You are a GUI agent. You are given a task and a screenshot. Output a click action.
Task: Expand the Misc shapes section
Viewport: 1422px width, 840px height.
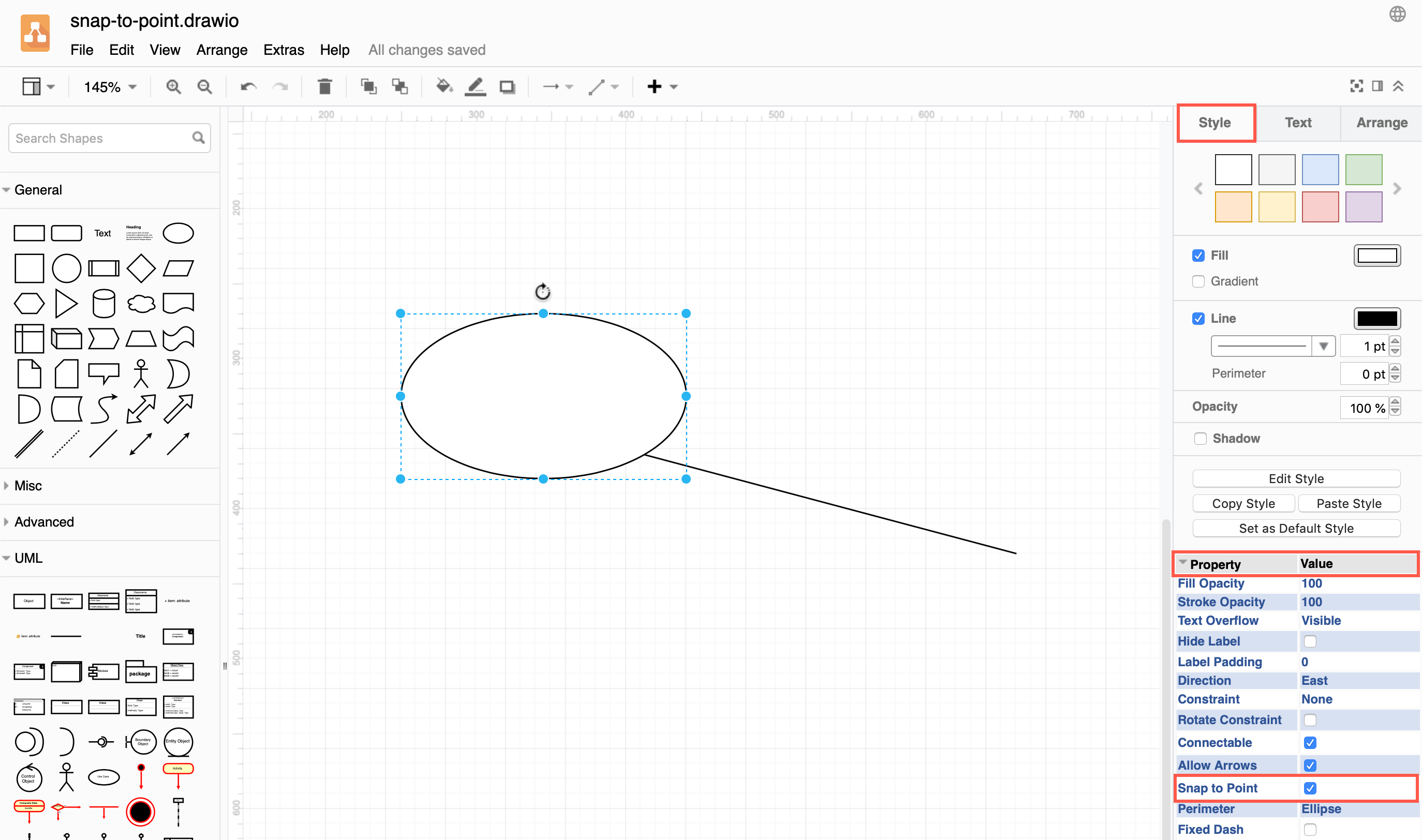point(28,485)
